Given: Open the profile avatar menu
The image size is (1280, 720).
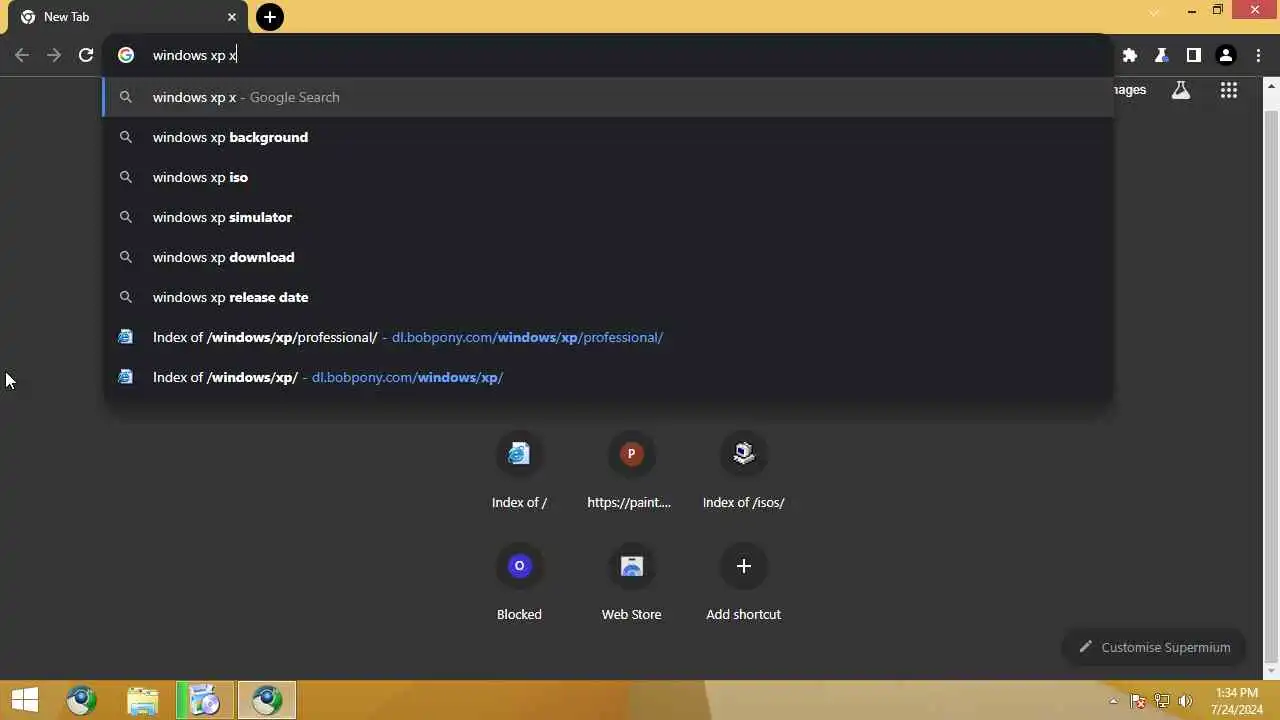Looking at the screenshot, I should tap(1226, 55).
